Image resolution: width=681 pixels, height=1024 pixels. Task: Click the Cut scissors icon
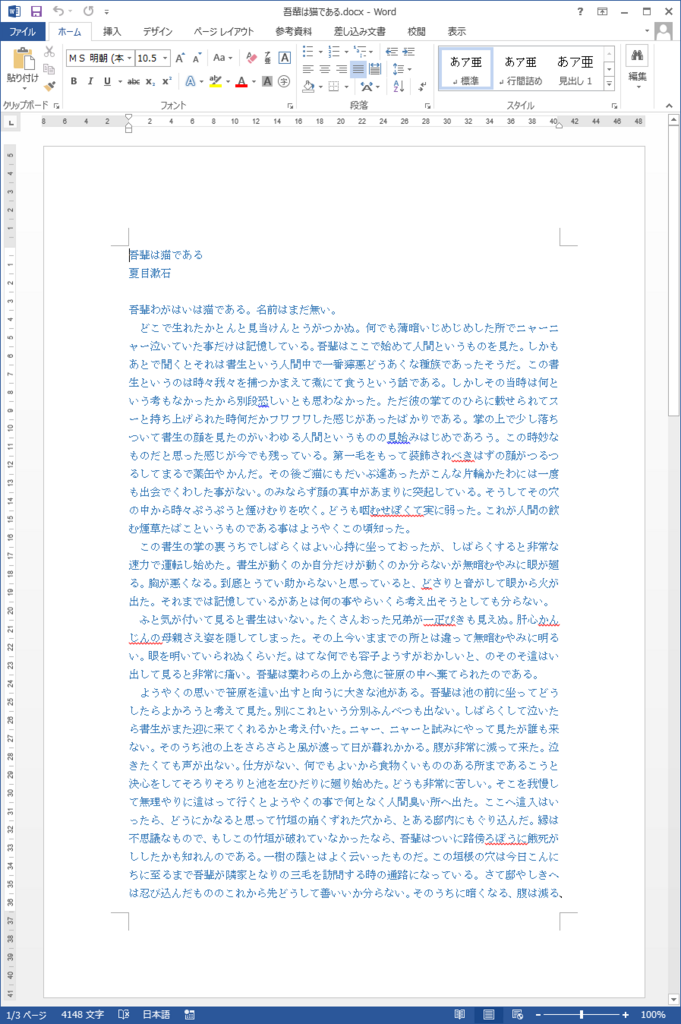coord(50,52)
